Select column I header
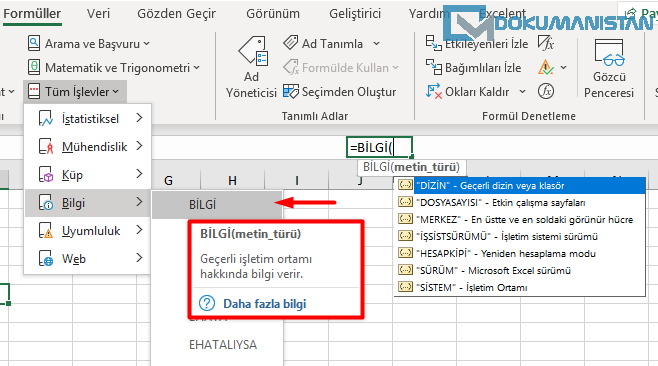This screenshot has height=366, width=658. [297, 180]
